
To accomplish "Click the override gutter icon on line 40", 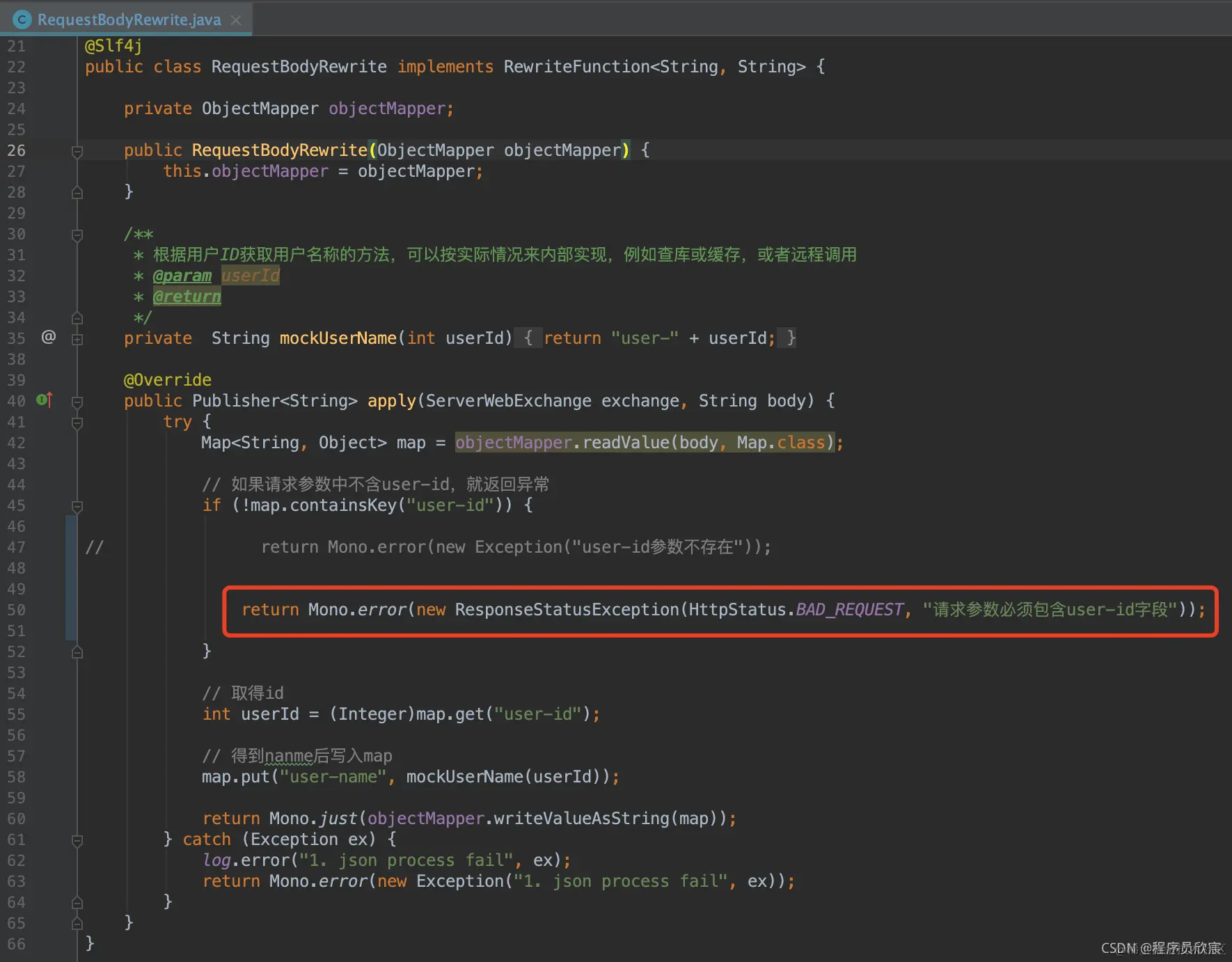I will (45, 400).
